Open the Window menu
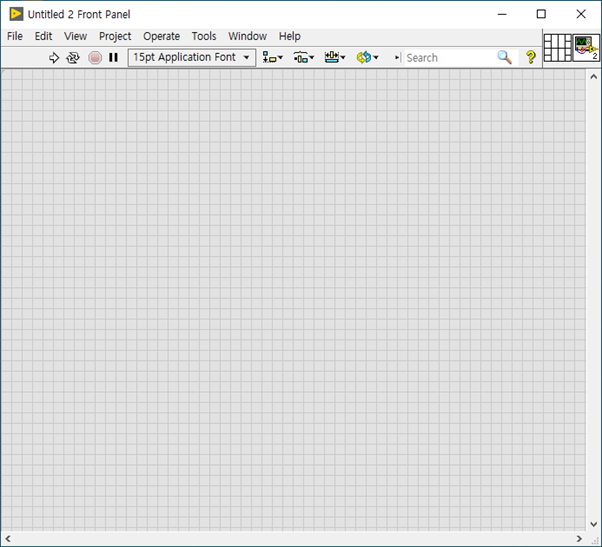The width and height of the screenshot is (602, 547). point(247,36)
